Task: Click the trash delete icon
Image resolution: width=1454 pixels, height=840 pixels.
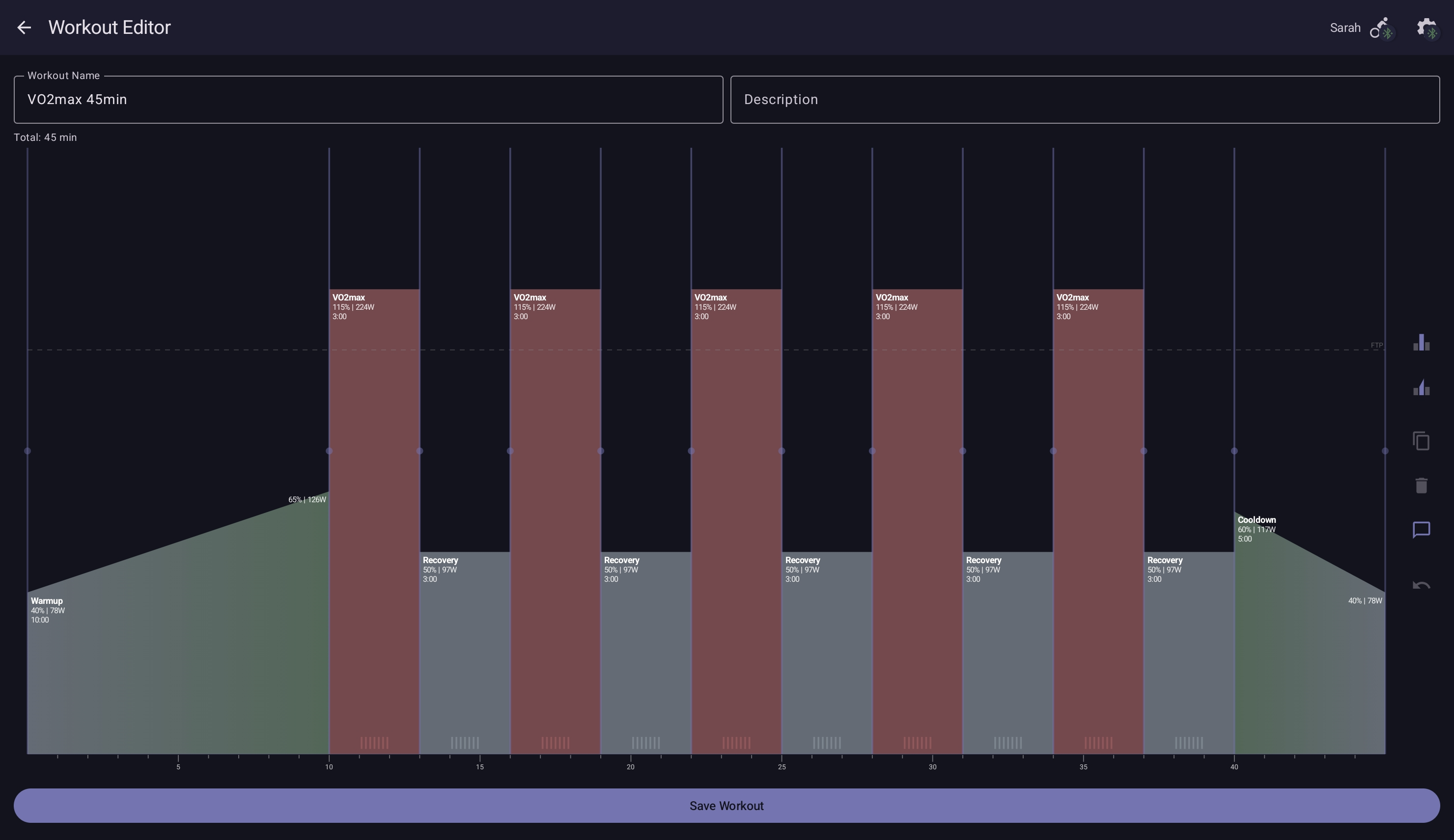Action: [x=1421, y=486]
